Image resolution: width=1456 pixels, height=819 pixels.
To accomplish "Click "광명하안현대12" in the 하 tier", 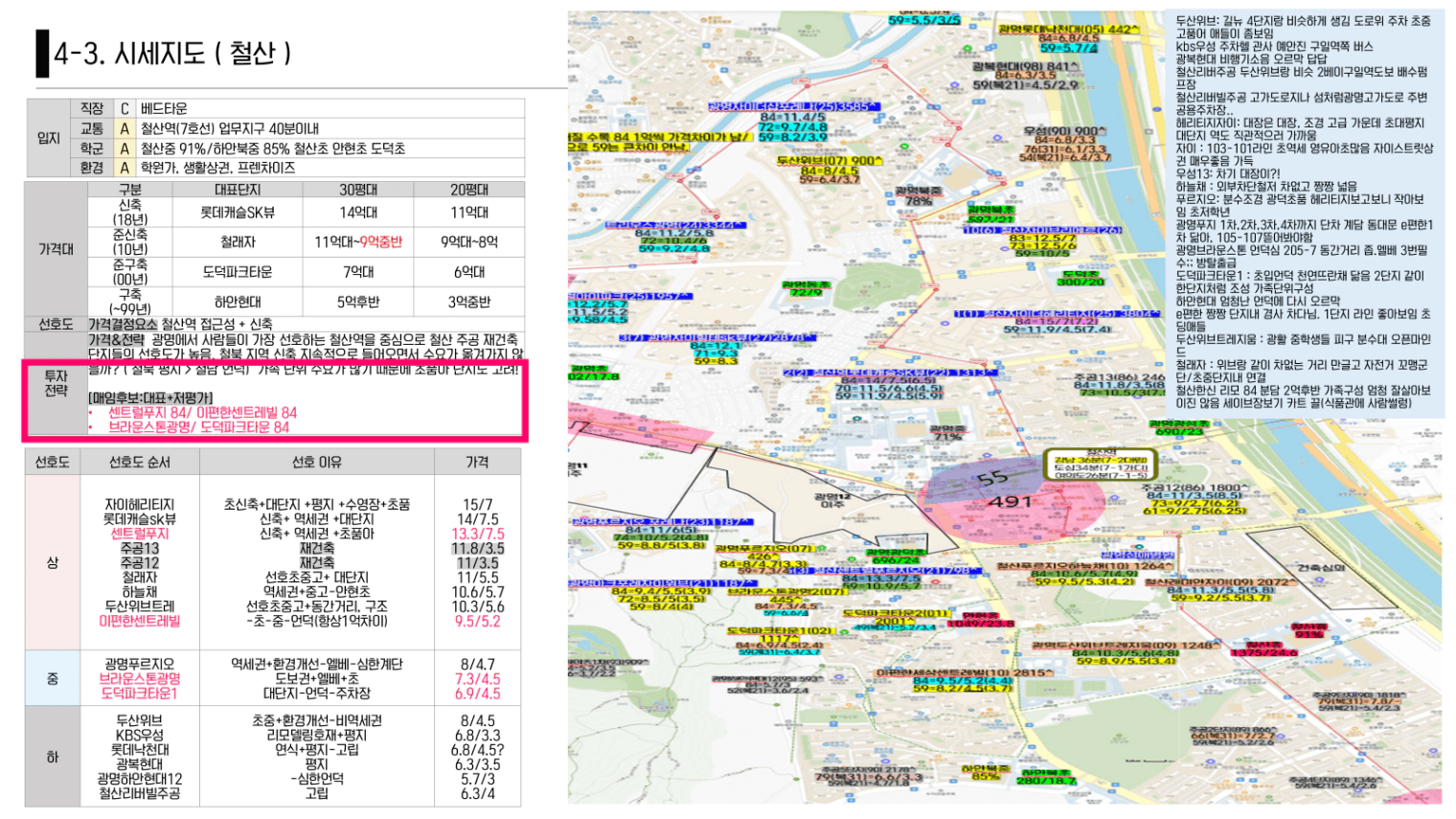I will pos(140,779).
